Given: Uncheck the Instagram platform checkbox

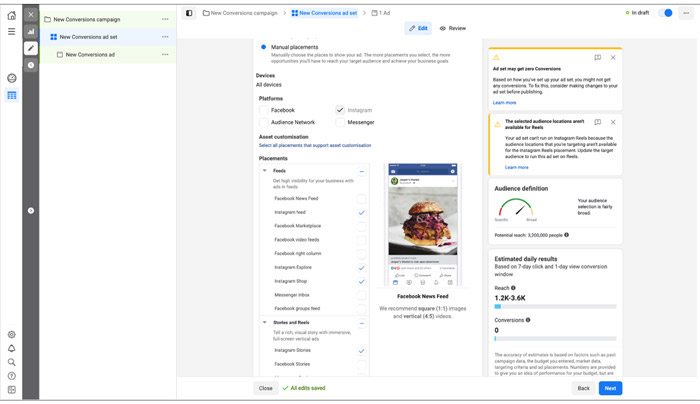Looking at the screenshot, I should (x=340, y=110).
